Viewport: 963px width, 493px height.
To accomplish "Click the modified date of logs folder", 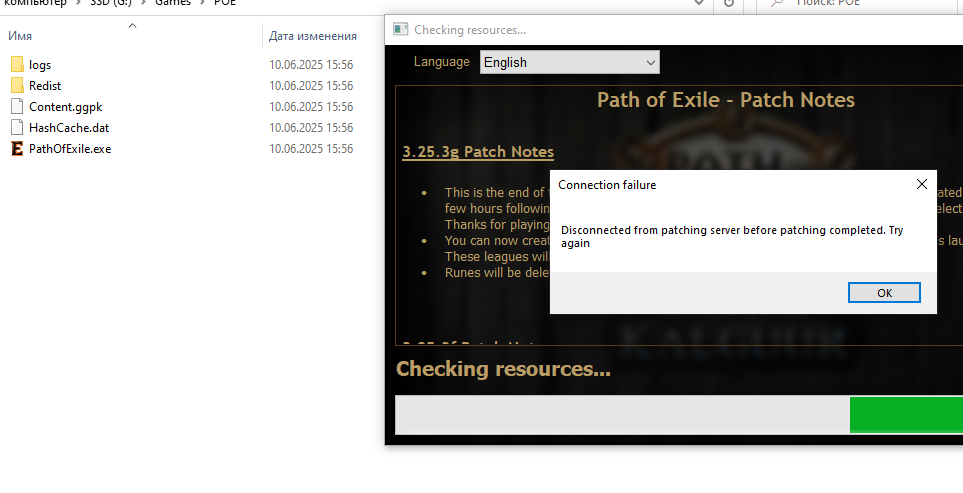I will pos(311,64).
